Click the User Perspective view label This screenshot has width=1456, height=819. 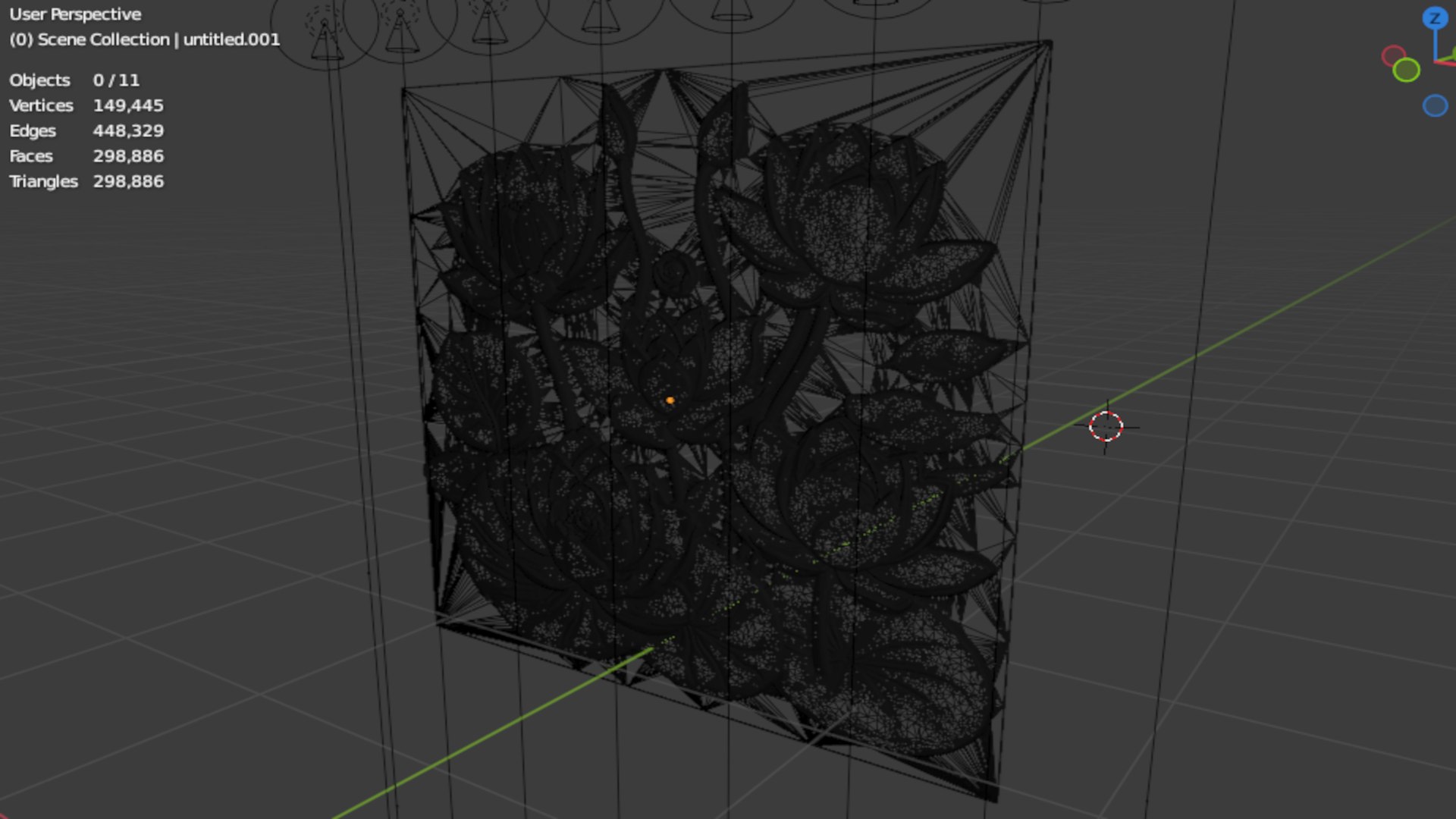pos(75,14)
